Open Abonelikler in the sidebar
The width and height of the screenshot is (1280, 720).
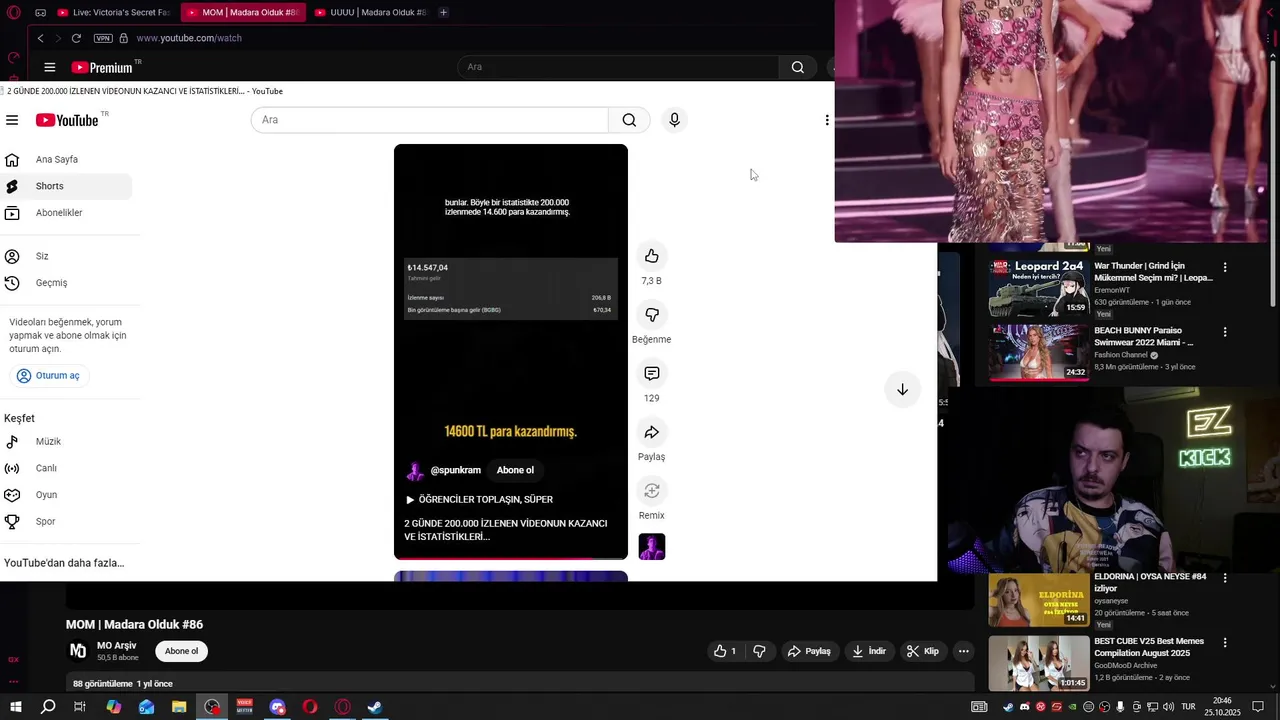click(x=66, y=213)
